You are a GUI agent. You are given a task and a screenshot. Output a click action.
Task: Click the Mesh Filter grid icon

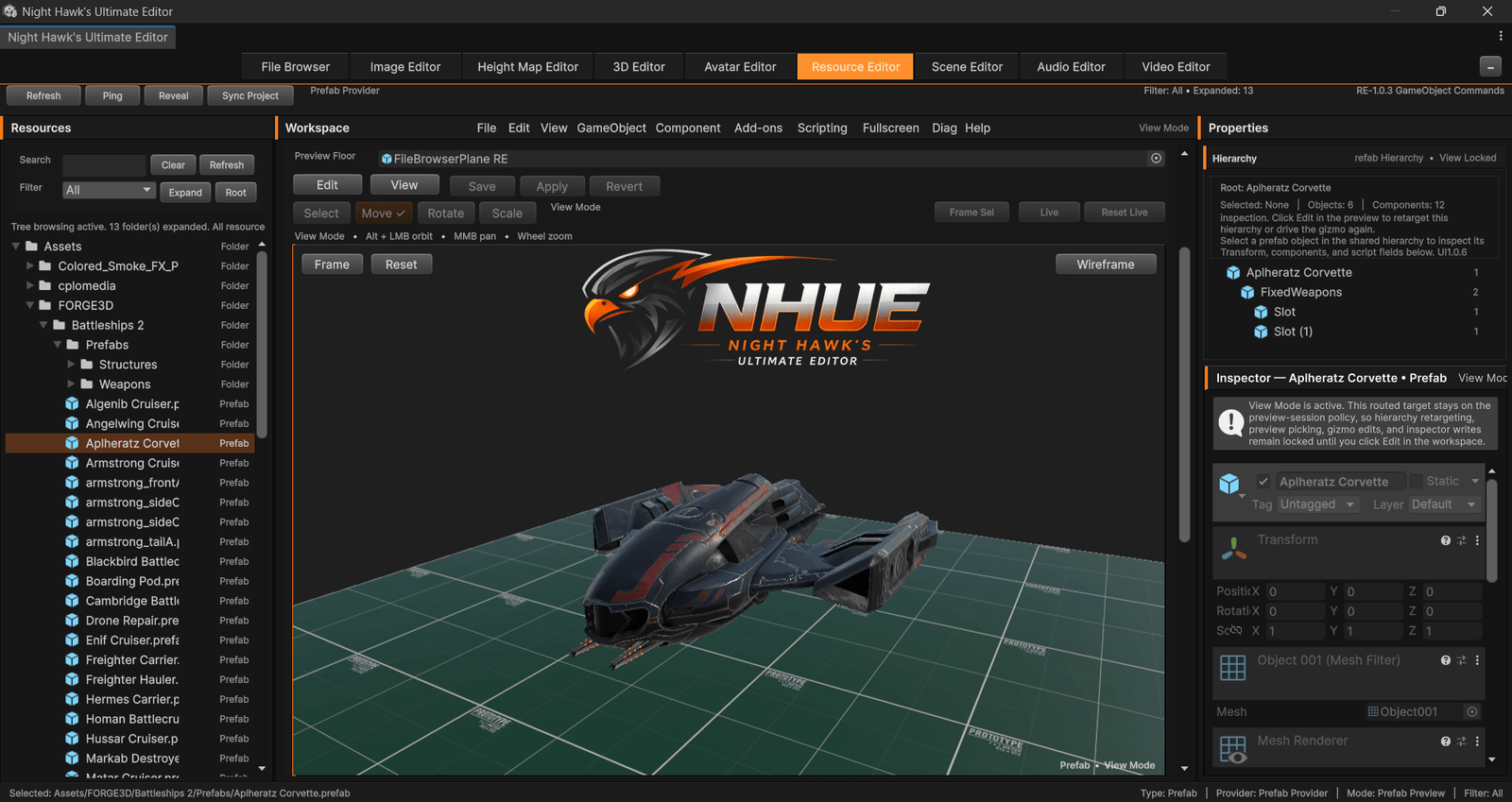coord(1233,668)
